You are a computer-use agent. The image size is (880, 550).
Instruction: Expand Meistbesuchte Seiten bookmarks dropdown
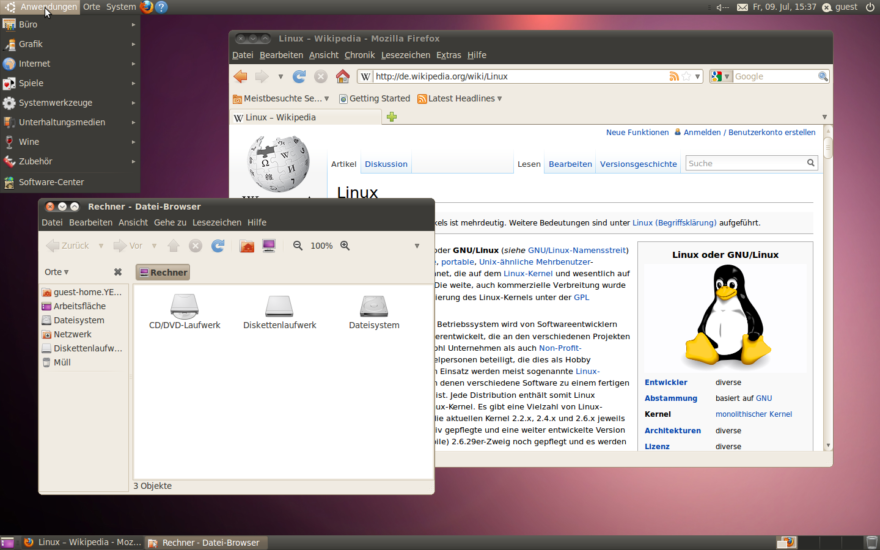click(327, 98)
